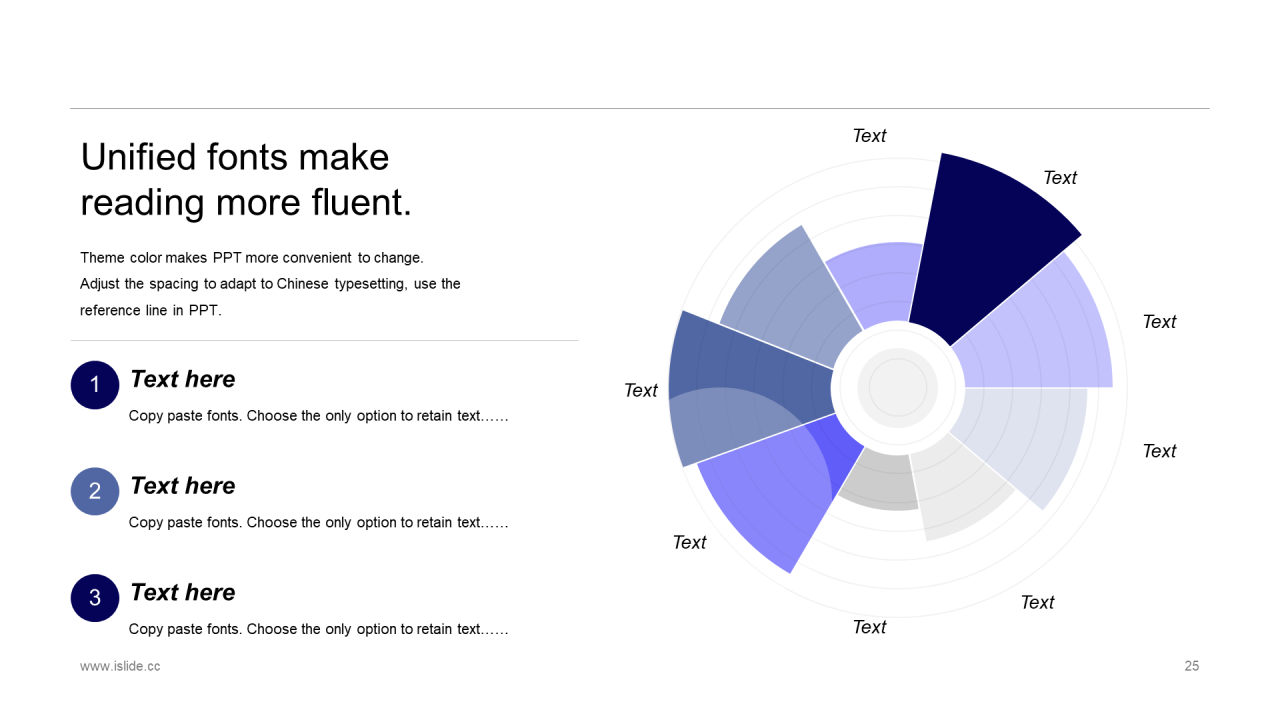Click the third 'Text here' heading
The height and width of the screenshot is (720, 1280).
pos(183,592)
